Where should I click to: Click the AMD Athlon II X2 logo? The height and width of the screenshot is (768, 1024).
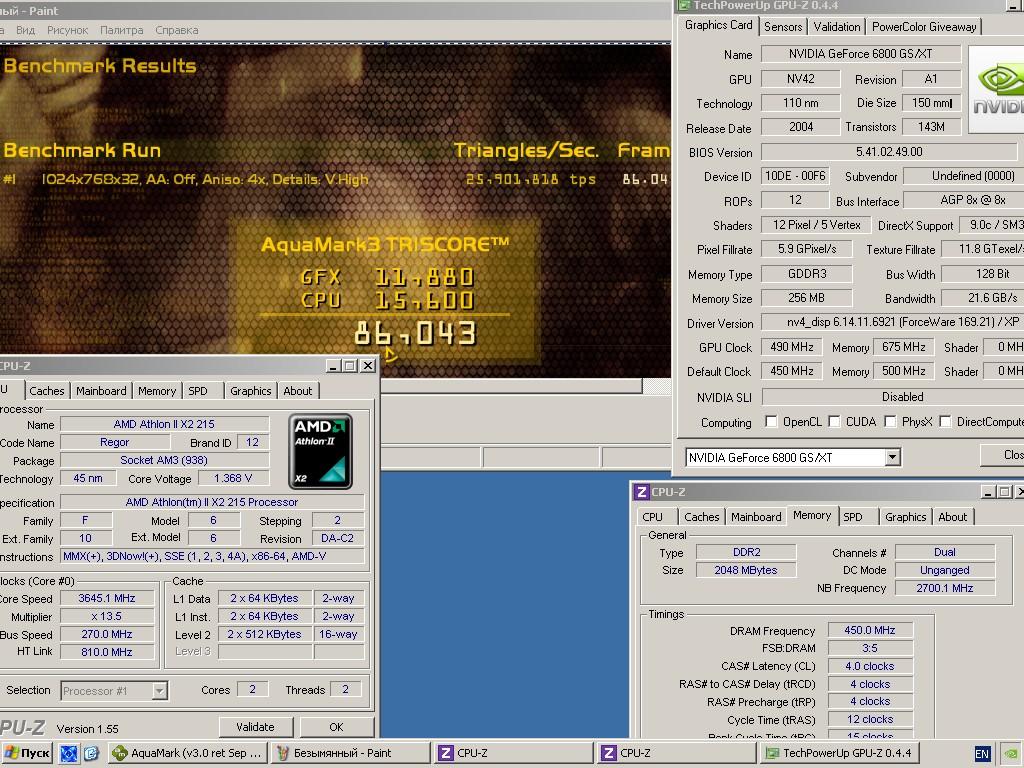(321, 451)
